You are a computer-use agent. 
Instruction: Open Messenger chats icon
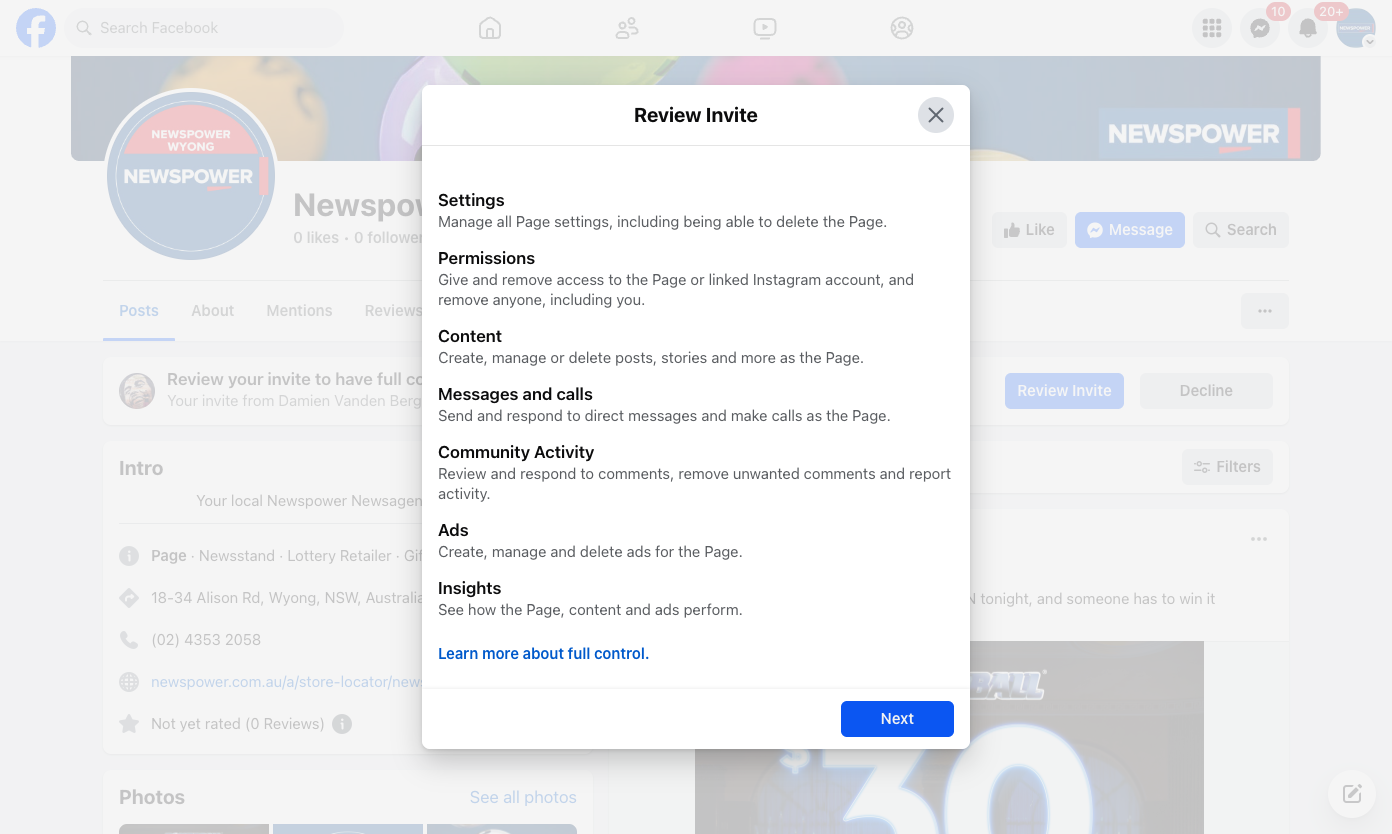point(1260,28)
